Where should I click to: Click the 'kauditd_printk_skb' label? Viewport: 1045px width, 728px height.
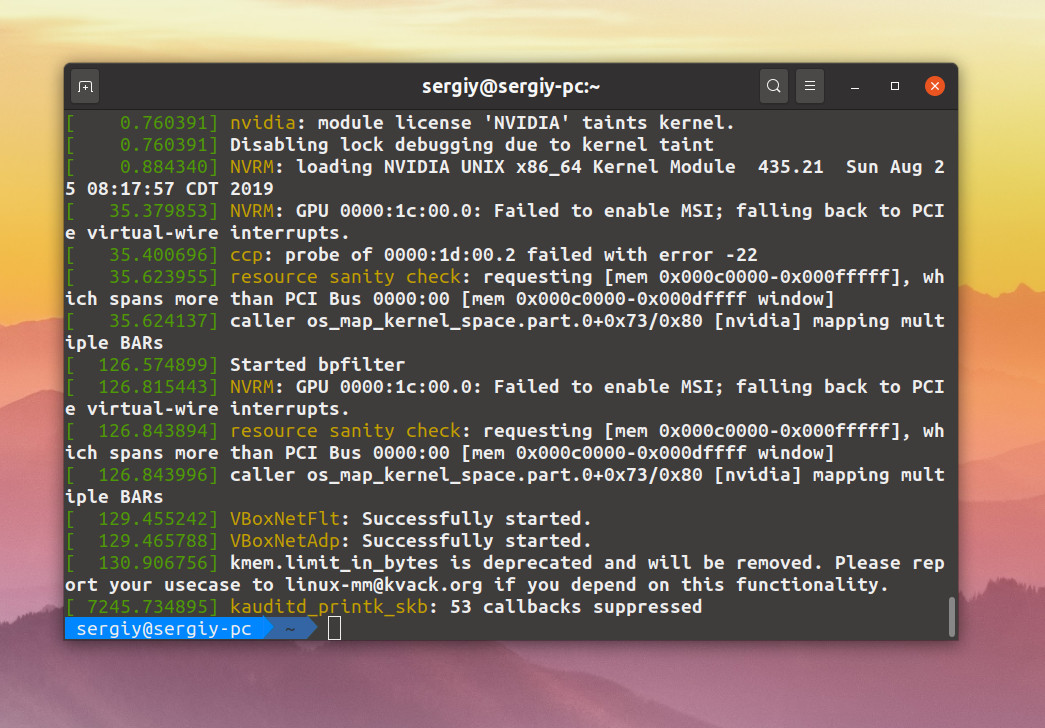tap(329, 607)
